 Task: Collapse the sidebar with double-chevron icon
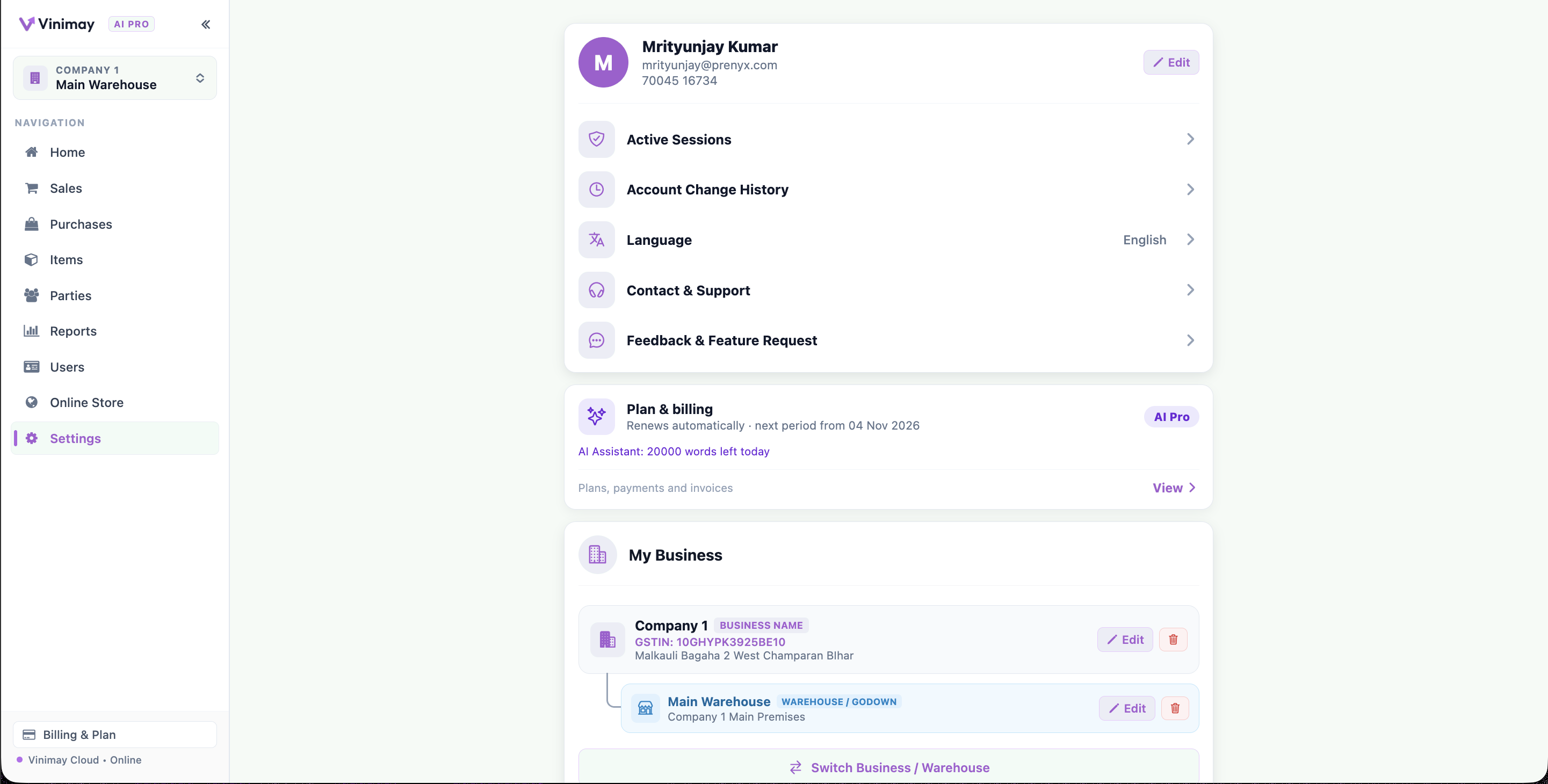206,25
